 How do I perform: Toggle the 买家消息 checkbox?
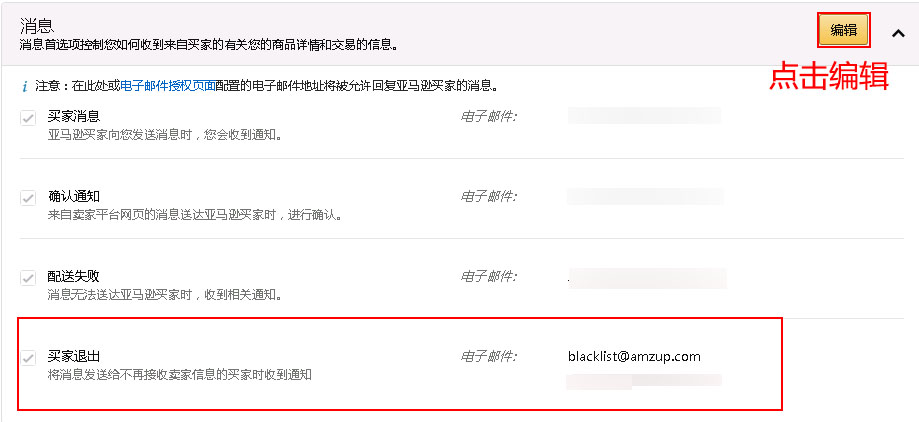(x=28, y=118)
